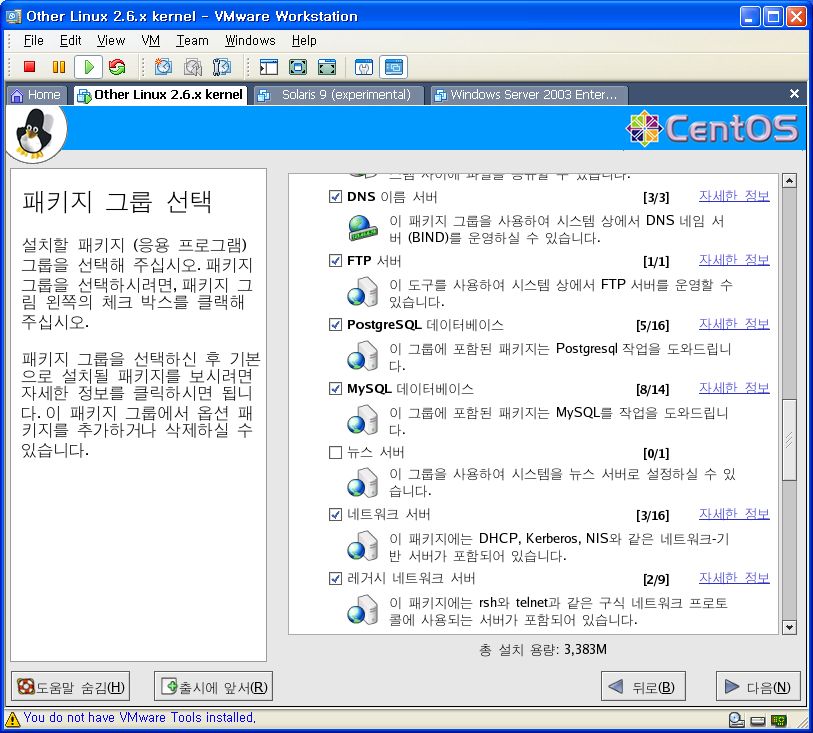Open the snapshot manager toolbar icon
Viewport: 813px width, 733px height.
coord(222,67)
